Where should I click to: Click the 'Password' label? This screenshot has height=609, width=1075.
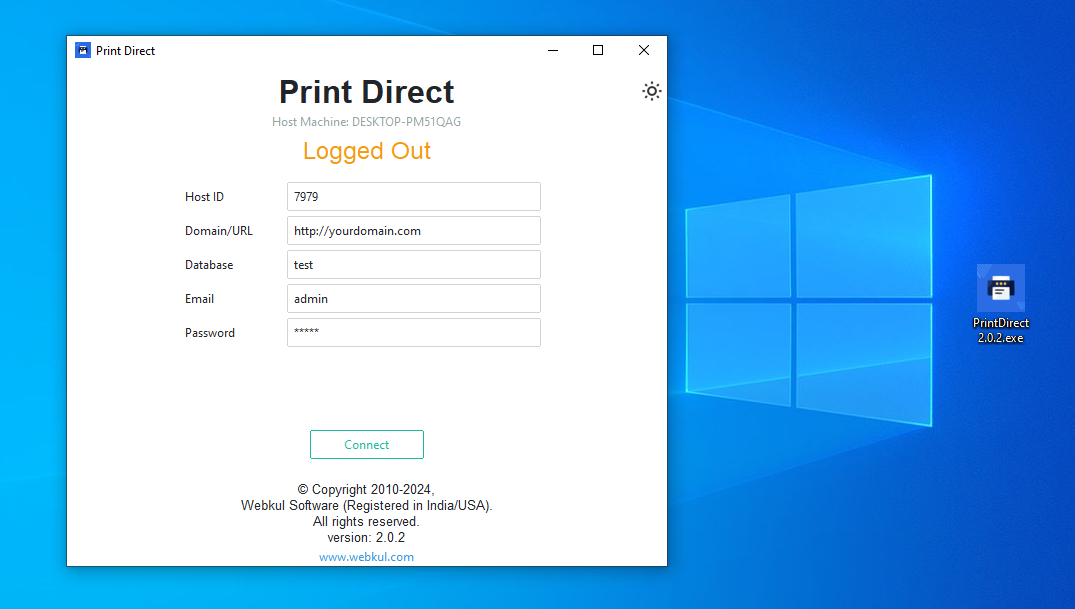click(210, 333)
